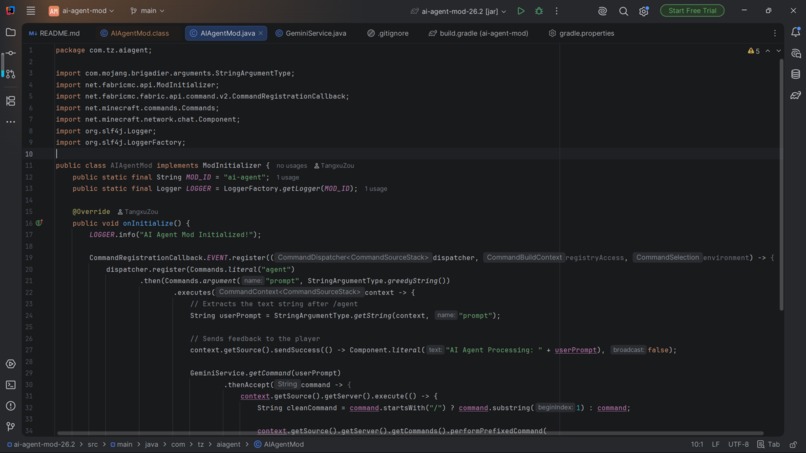Viewport: 806px width, 453px height.
Task: Click the horizontal editor scrollbar
Action: click(410, 433)
